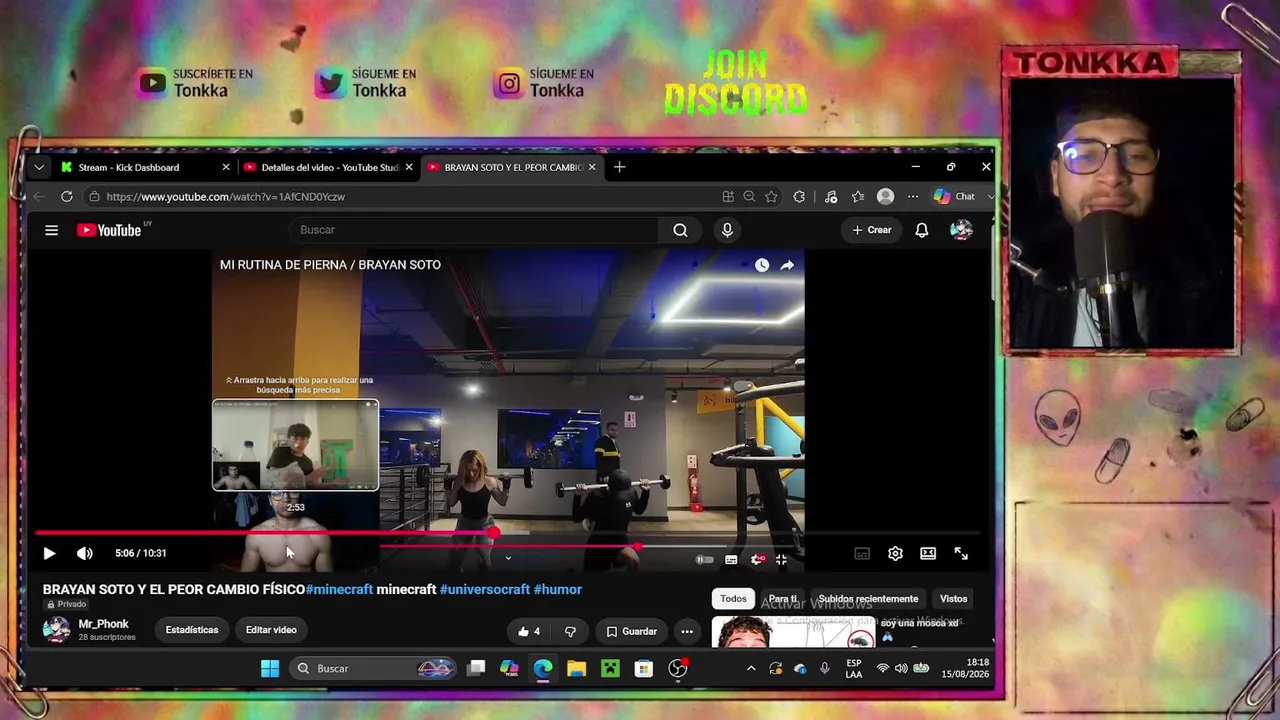Share the video using the arrow icon
This screenshot has width=1280, height=720.
(787, 265)
